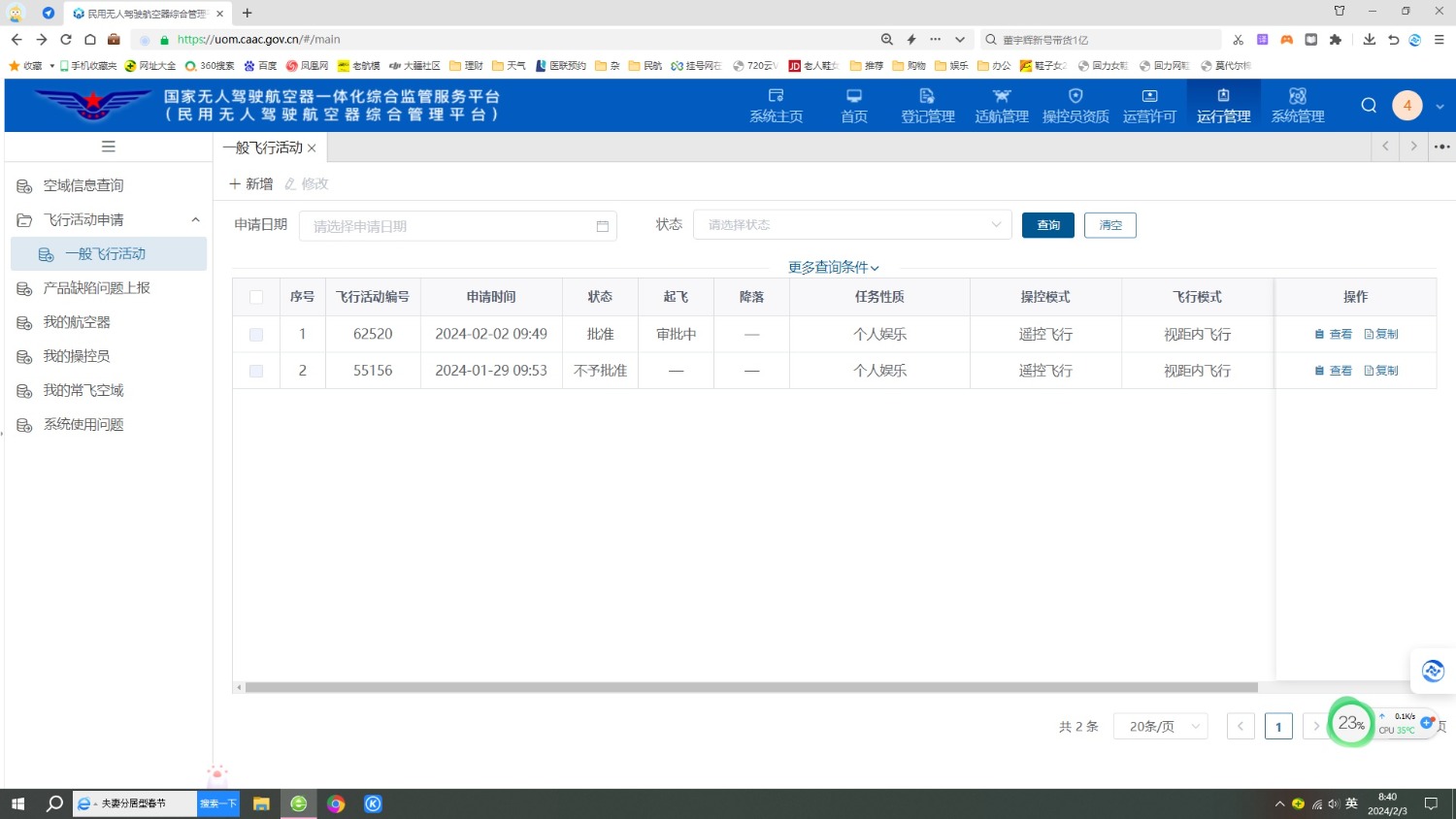Move tab bar to next tabs

[1413, 147]
